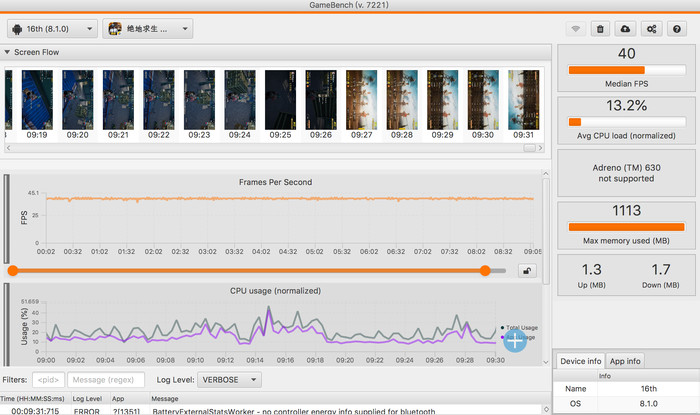Select the 09:26 screenshot thumbnail
The height and width of the screenshot is (415, 700).
(321, 100)
